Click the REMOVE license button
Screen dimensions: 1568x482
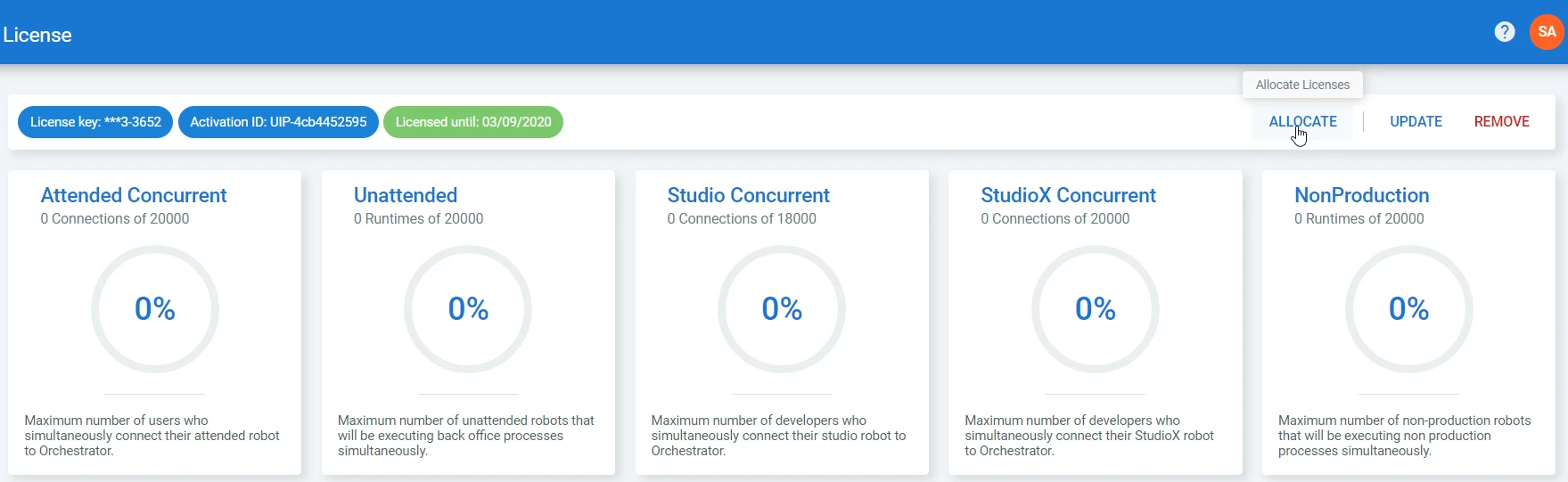point(1501,122)
